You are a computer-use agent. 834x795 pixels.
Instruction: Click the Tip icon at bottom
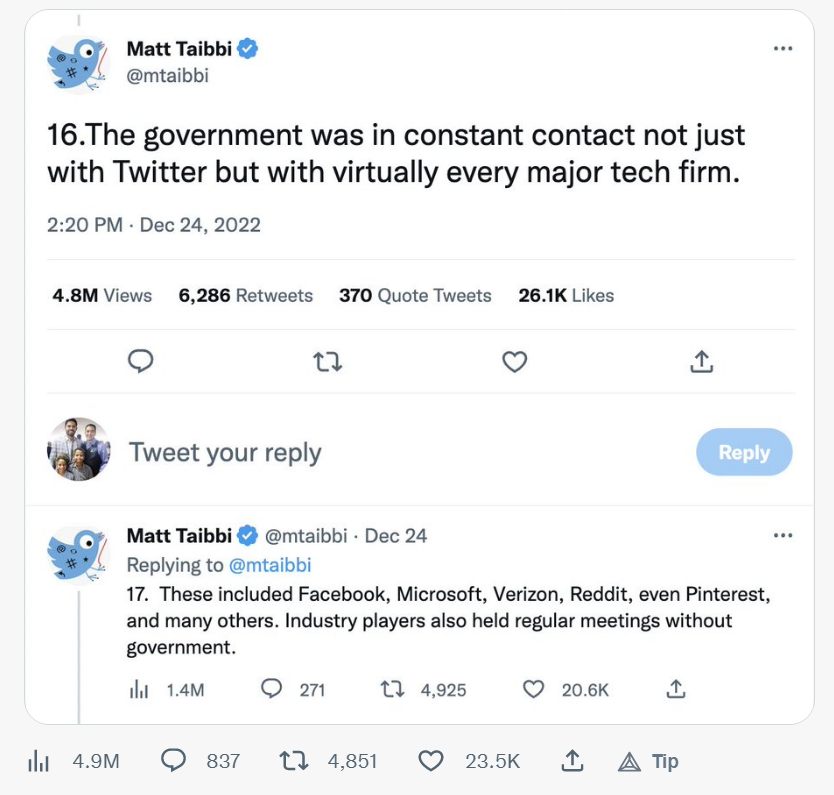(648, 761)
